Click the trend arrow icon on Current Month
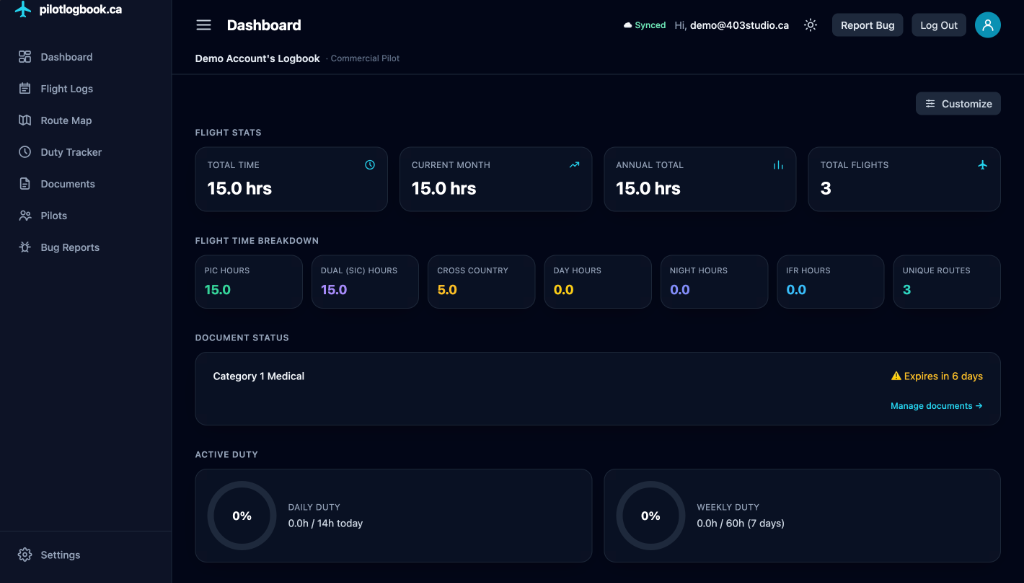 (x=574, y=165)
